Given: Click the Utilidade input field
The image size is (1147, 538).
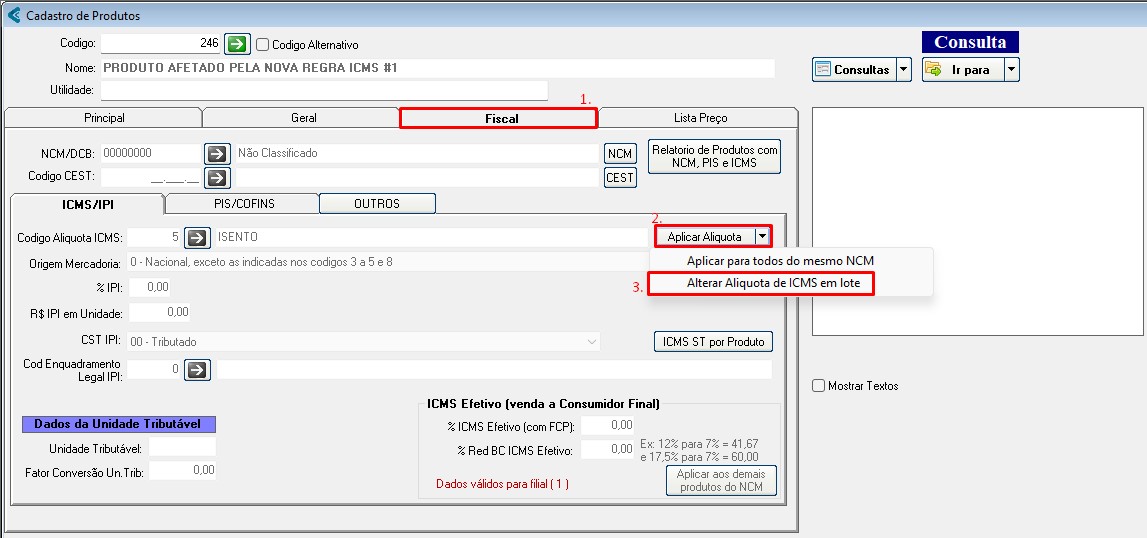Looking at the screenshot, I should click(324, 90).
